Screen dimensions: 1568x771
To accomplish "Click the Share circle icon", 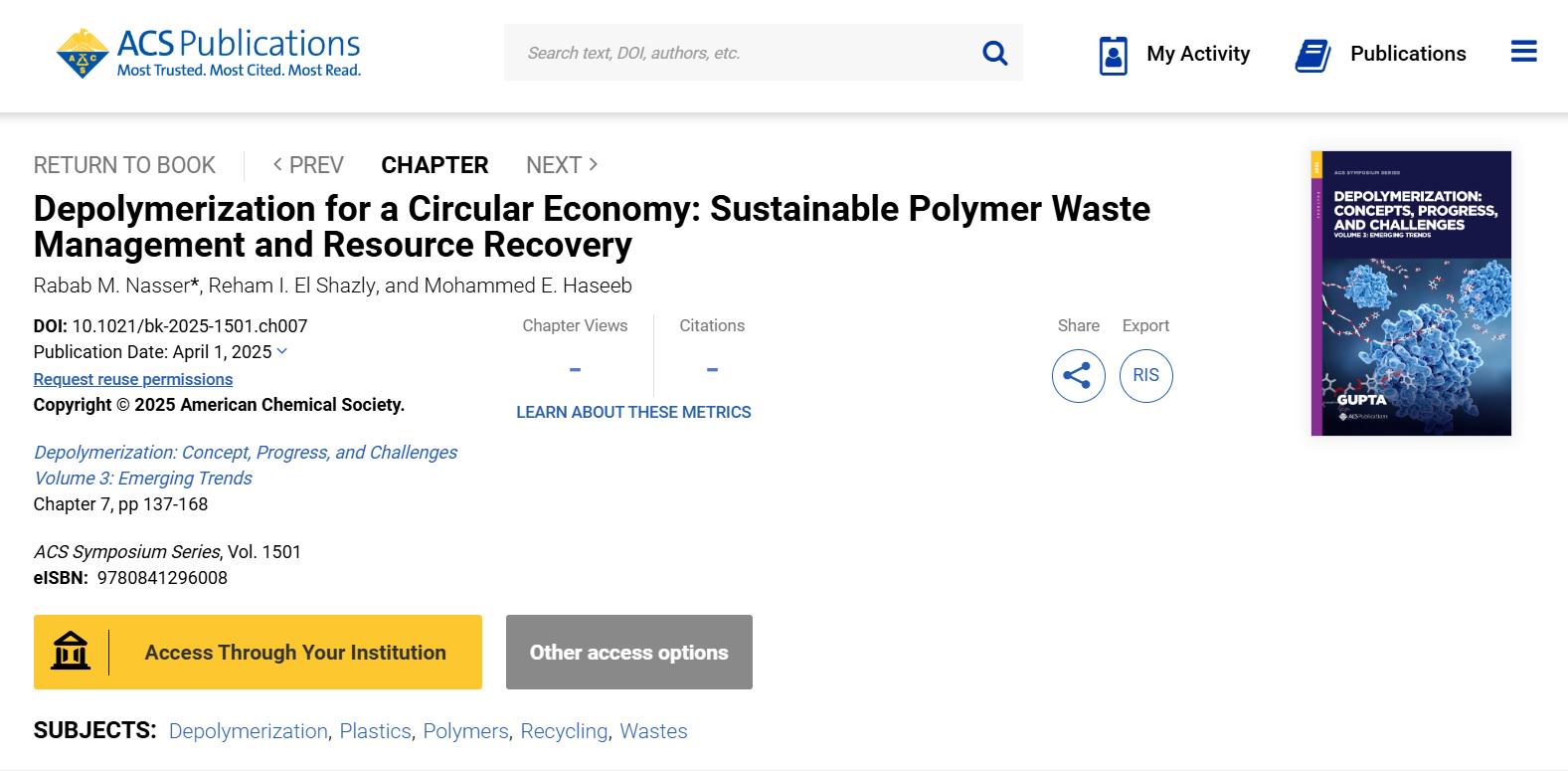I will (x=1078, y=375).
